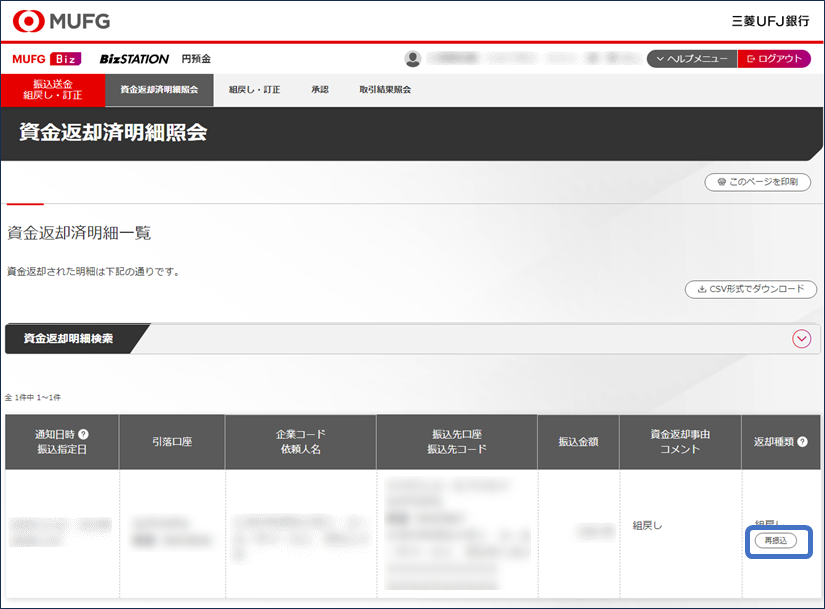Expand the 資金返却明細検索 panel with red chevron
This screenshot has height=609, width=825.
(801, 339)
